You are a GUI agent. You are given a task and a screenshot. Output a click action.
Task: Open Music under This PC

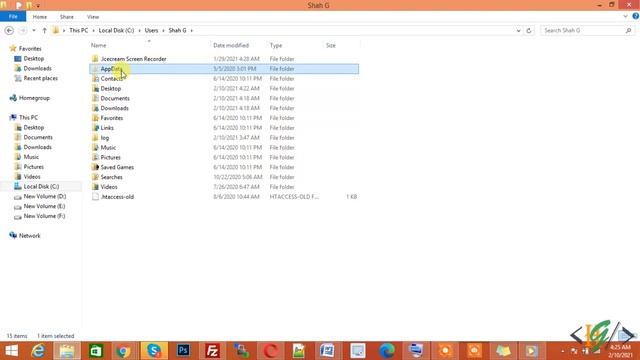coord(31,157)
